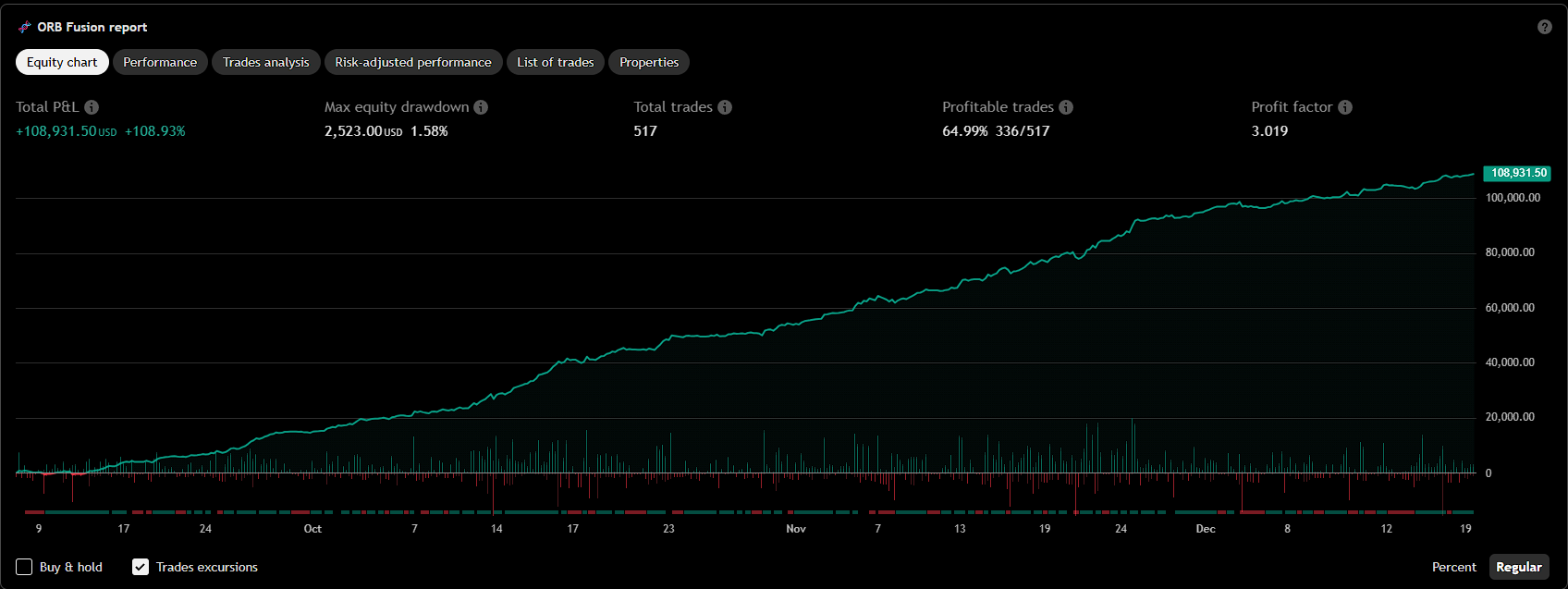Click the 20,000.00 axis label
Image resolution: width=1568 pixels, height=589 pixels.
1510,417
